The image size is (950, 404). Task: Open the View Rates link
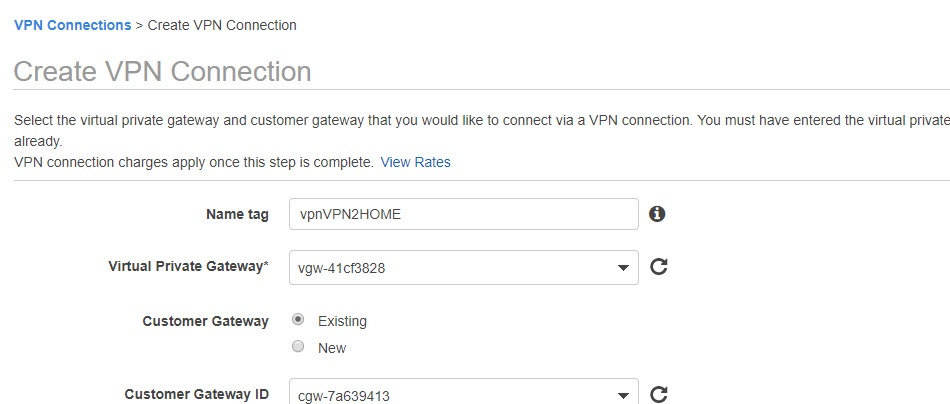click(415, 162)
